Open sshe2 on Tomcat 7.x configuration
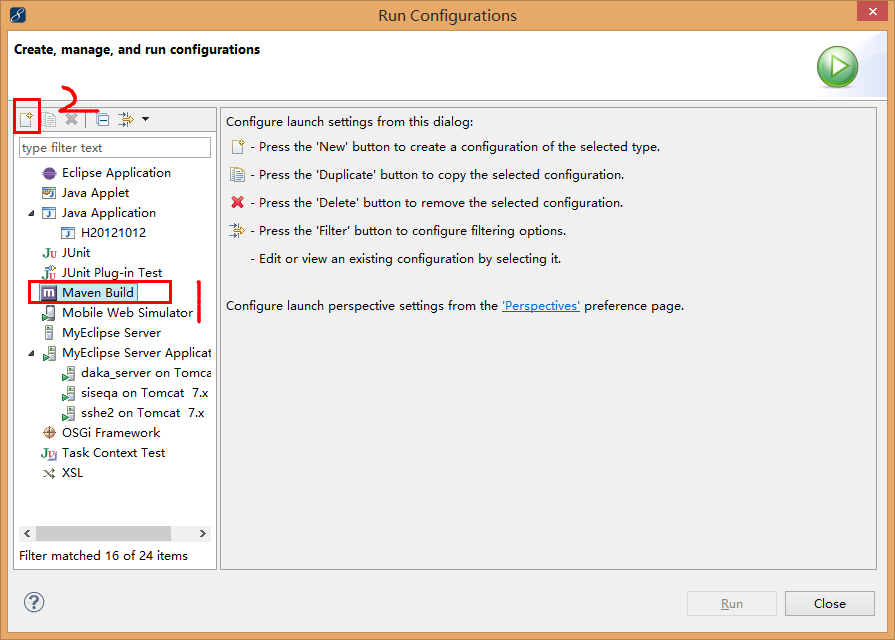Image resolution: width=895 pixels, height=640 pixels. coord(143,413)
